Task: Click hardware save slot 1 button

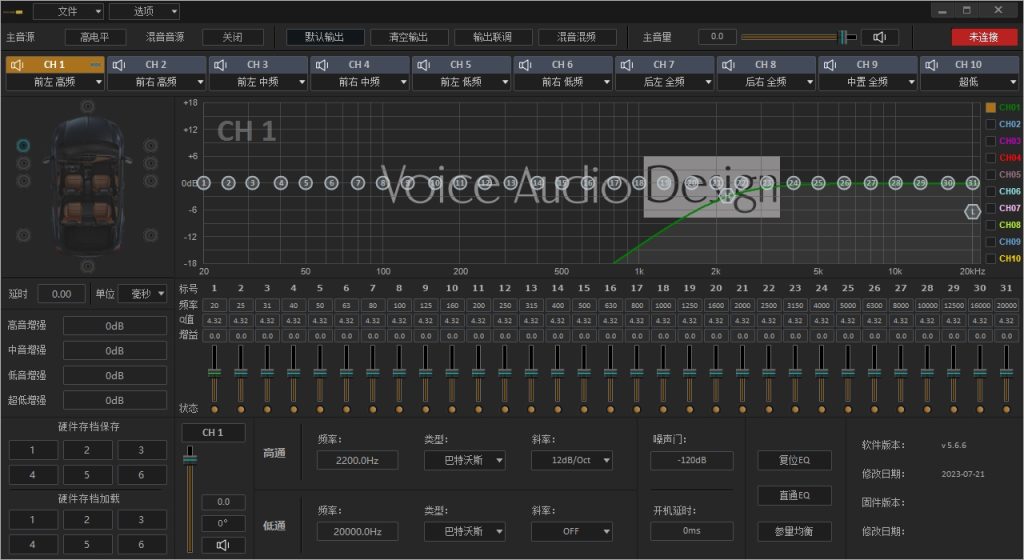Action: [x=33, y=450]
